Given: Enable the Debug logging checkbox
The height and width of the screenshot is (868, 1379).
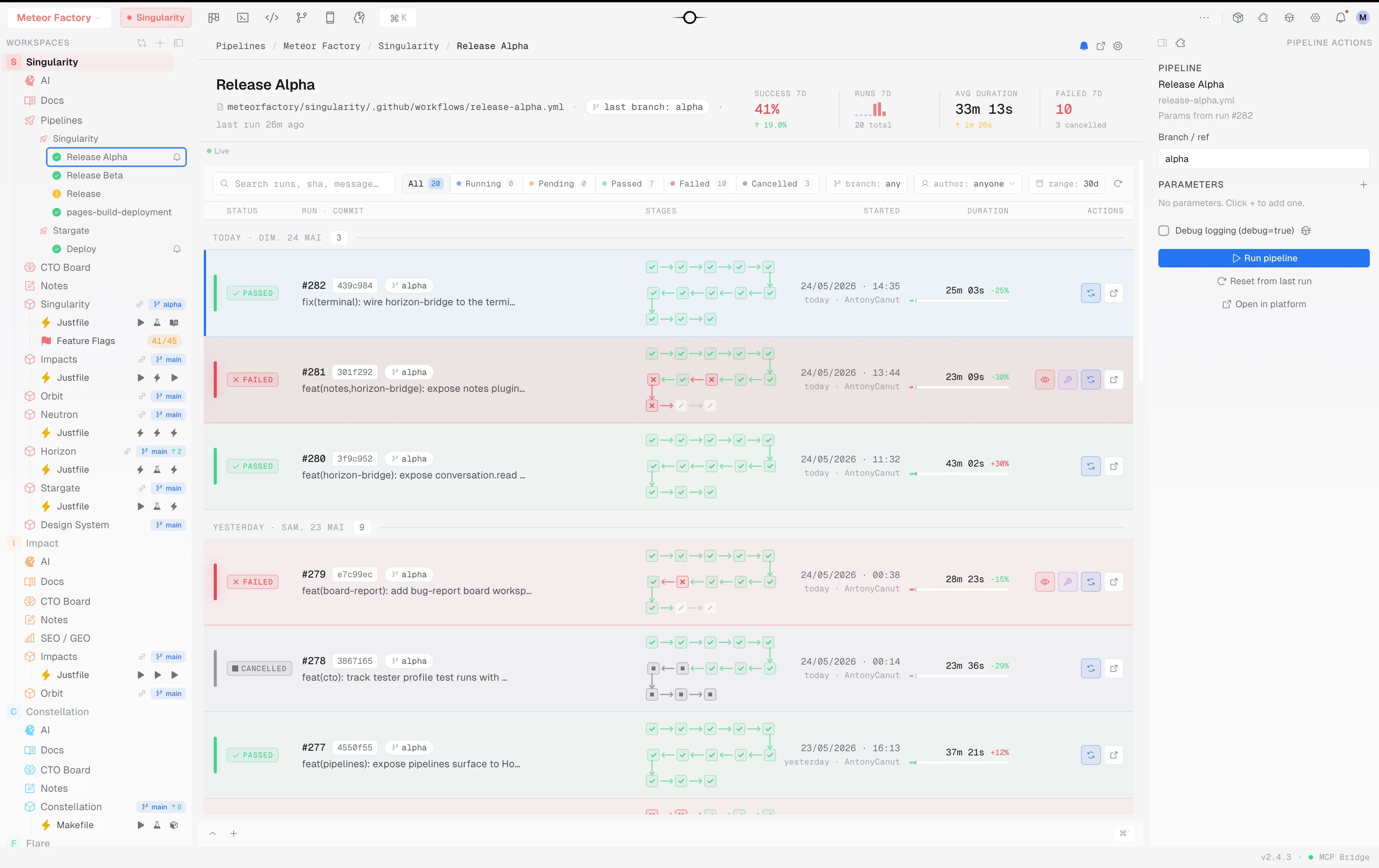Looking at the screenshot, I should coord(1164,231).
